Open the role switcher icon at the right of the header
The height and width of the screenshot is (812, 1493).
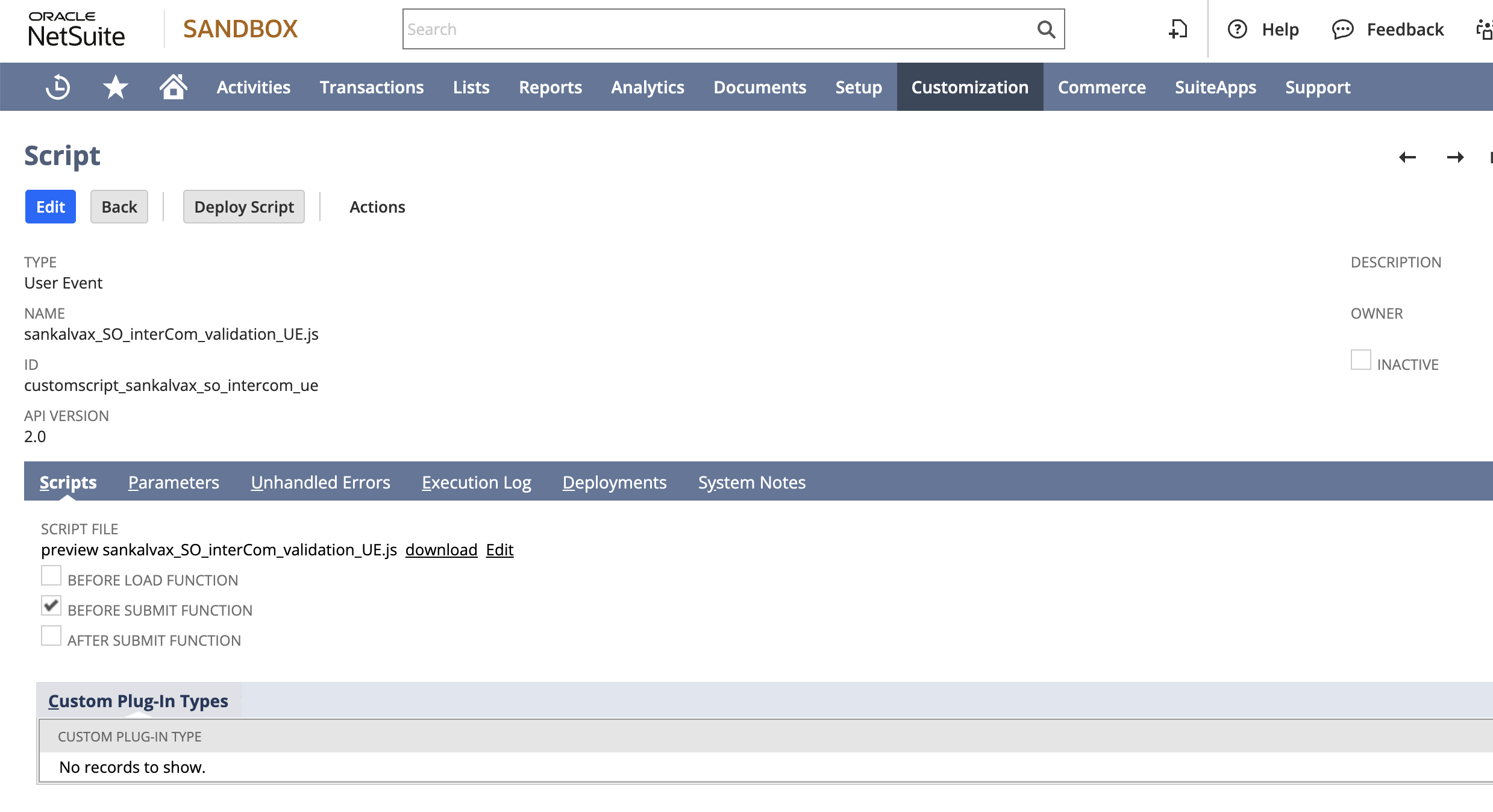pyautogui.click(x=1485, y=30)
